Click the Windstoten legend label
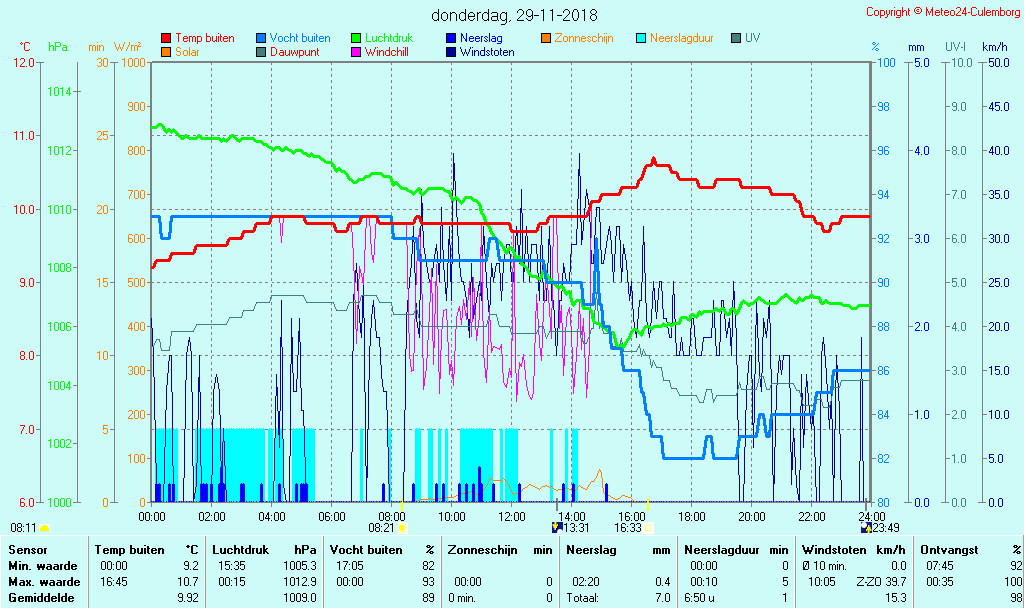 click(x=487, y=52)
